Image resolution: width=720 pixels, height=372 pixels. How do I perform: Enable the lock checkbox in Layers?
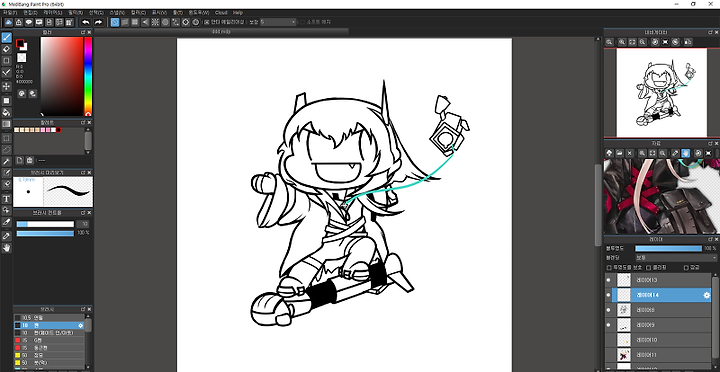[x=686, y=268]
